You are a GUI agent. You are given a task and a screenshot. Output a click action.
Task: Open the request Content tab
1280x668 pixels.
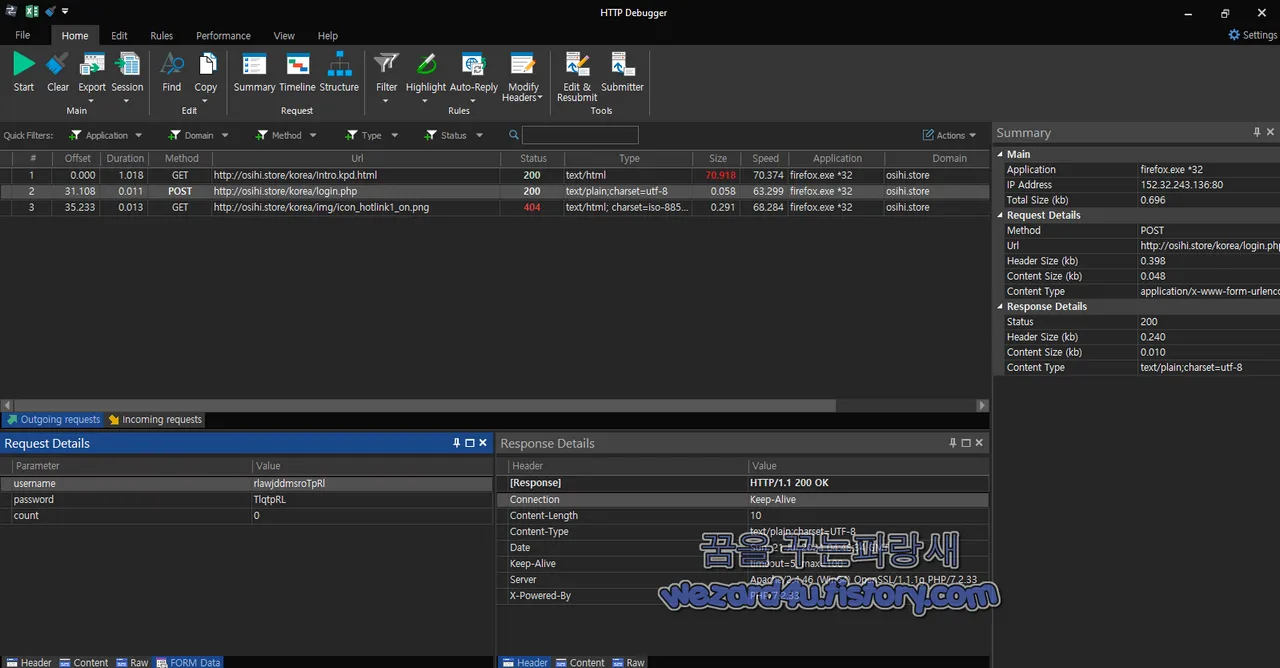[x=83, y=662]
